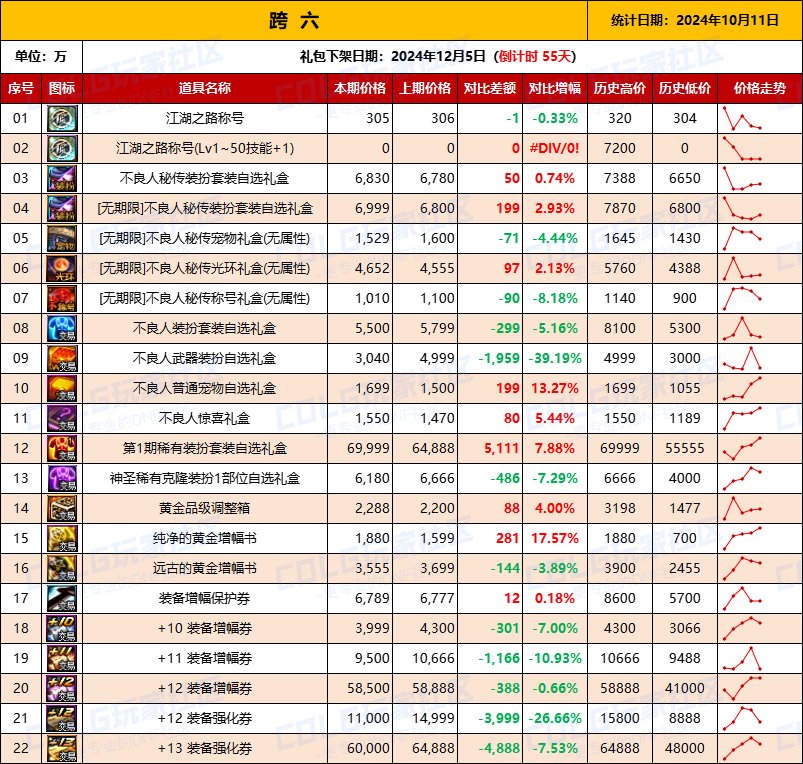This screenshot has width=803, height=764.
Task: Select the 光环 aura box icon in row 06
Action: point(62,268)
